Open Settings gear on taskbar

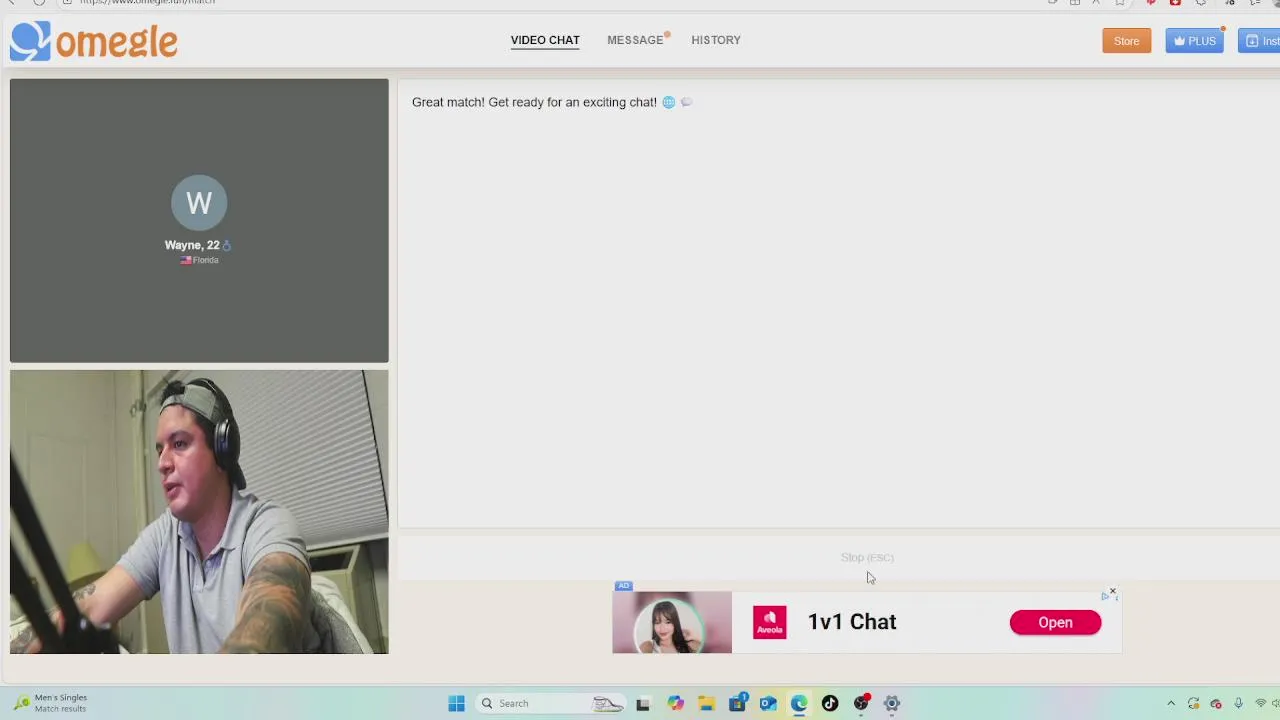tap(892, 703)
